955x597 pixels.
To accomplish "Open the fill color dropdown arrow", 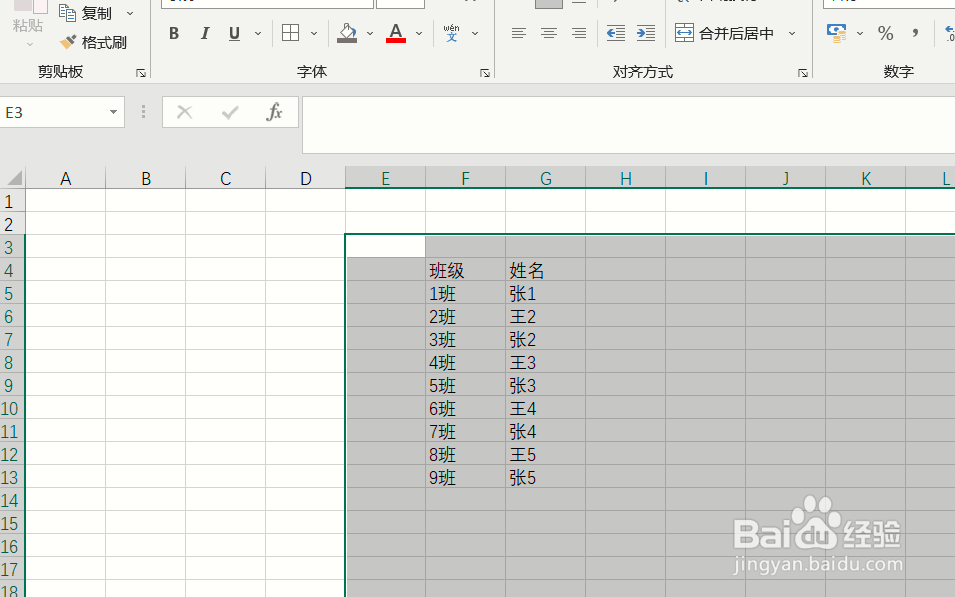I will pos(369,33).
